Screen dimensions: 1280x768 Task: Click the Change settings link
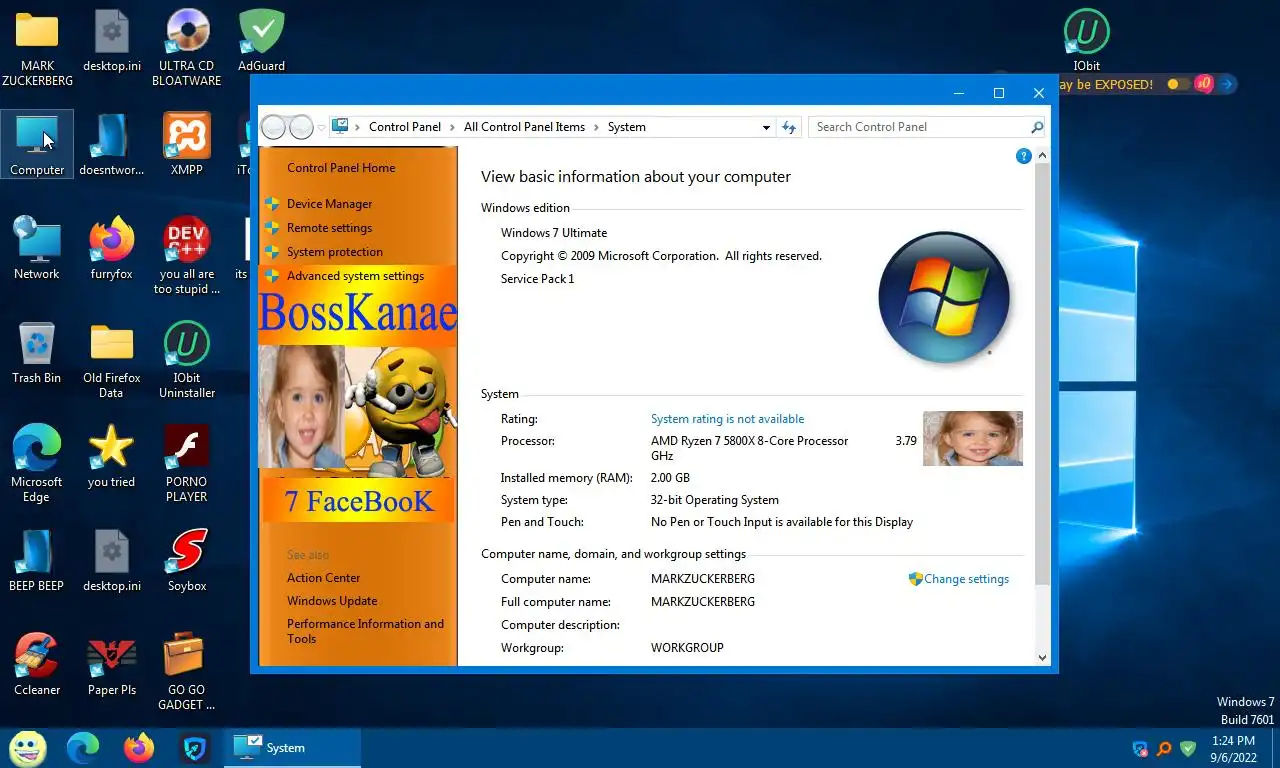tap(966, 579)
